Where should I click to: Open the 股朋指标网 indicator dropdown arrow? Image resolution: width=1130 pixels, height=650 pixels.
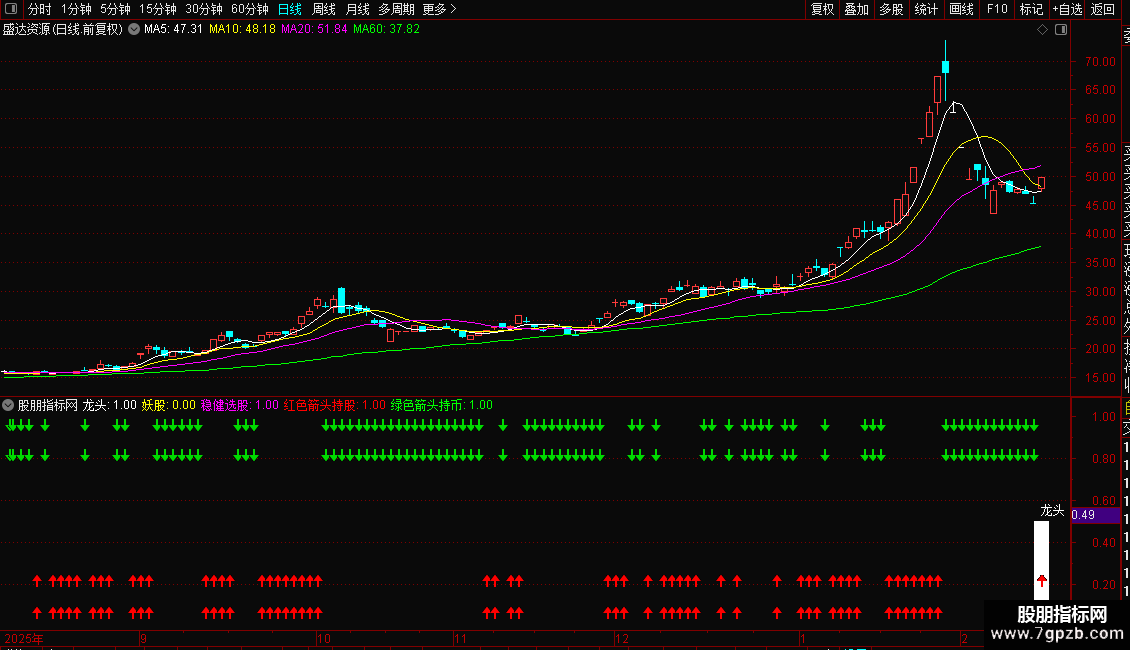(x=9, y=406)
